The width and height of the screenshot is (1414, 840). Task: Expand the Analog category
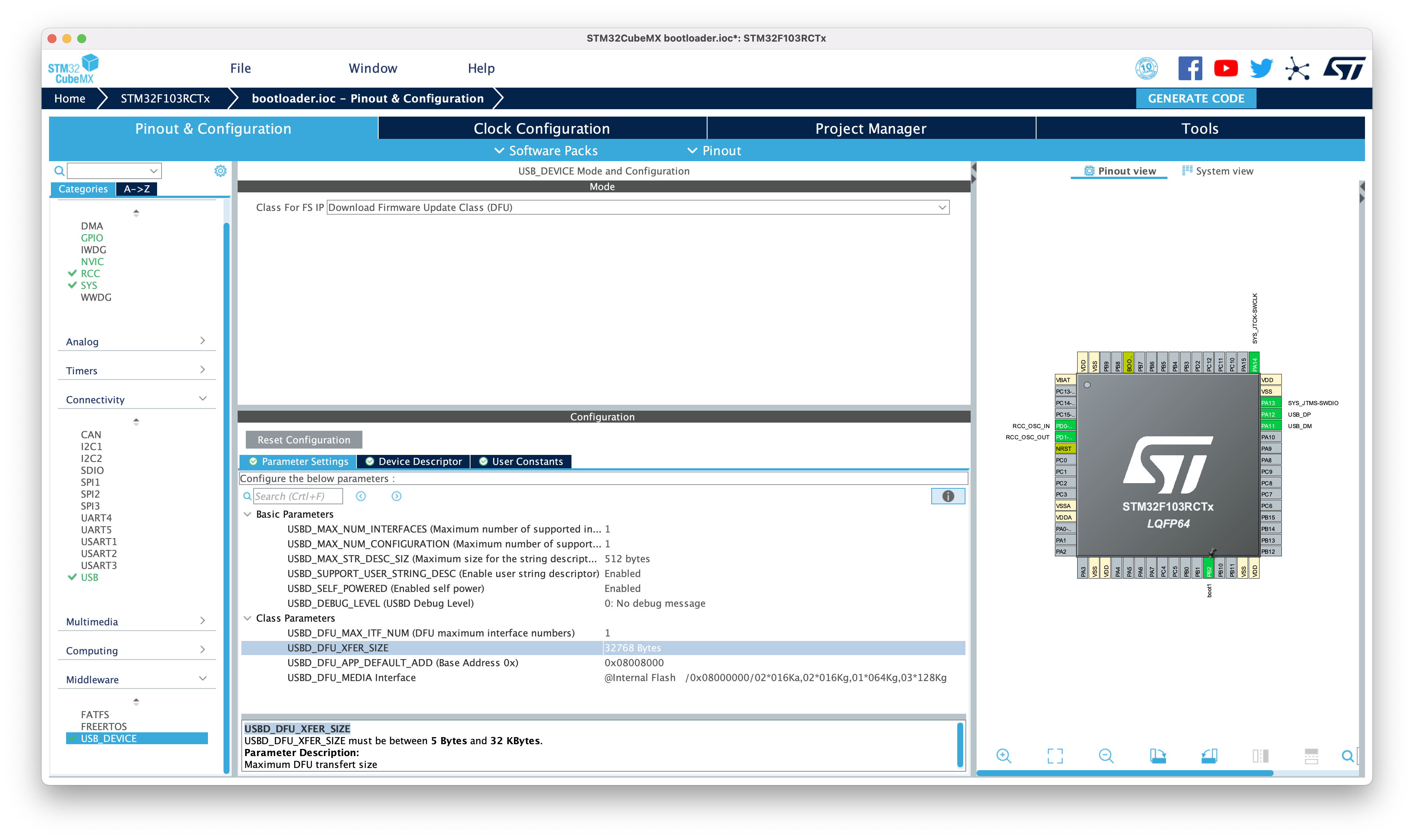click(136, 341)
